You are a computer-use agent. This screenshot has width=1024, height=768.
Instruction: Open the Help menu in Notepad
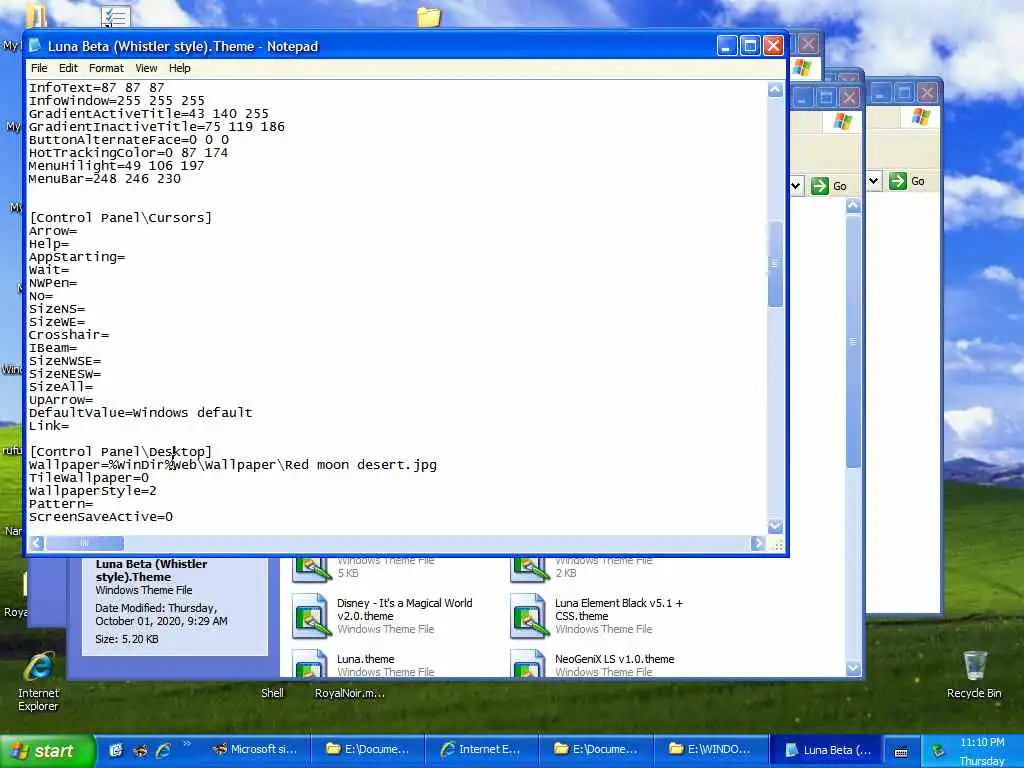(x=180, y=68)
